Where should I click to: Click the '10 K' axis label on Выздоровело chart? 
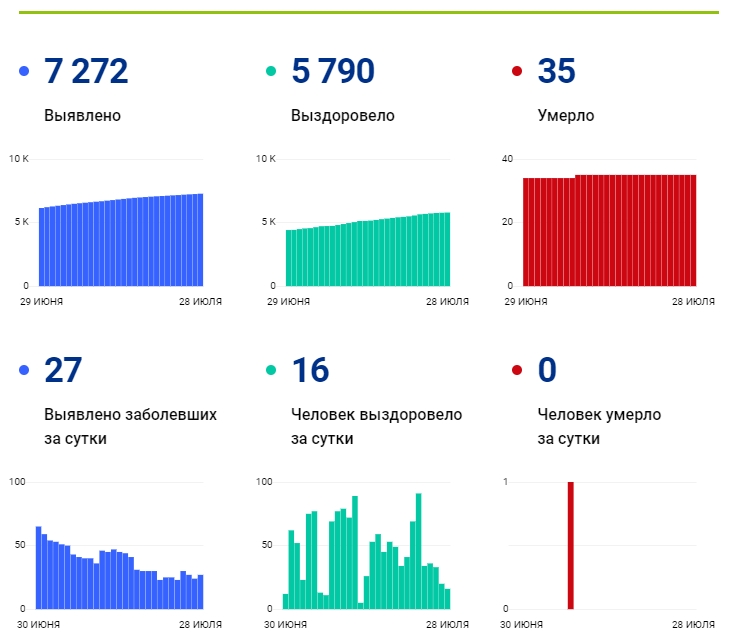(266, 159)
